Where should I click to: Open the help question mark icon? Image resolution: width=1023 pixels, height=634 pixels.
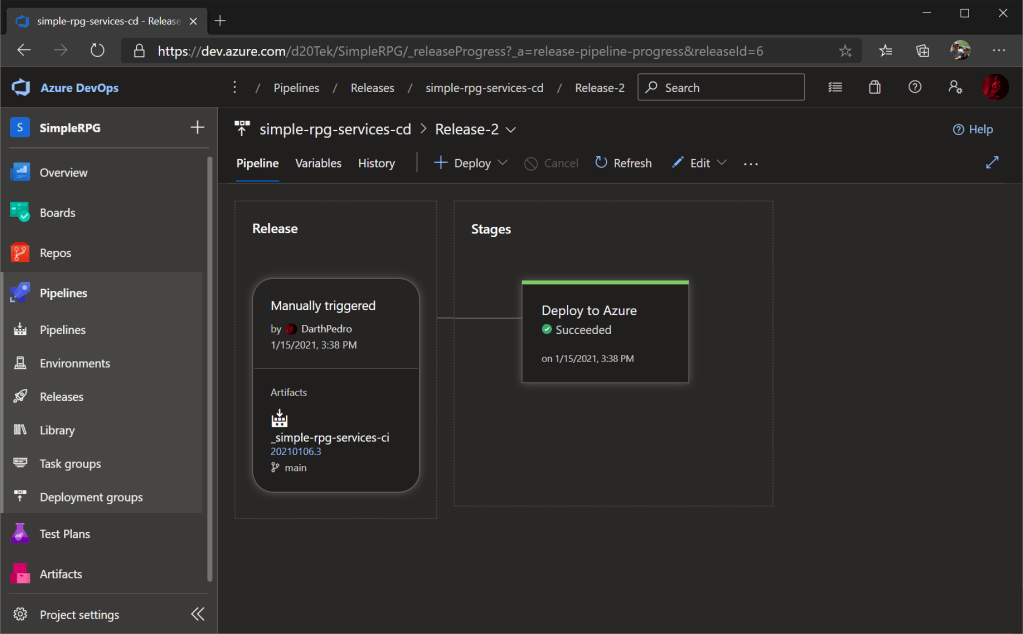[914, 88]
